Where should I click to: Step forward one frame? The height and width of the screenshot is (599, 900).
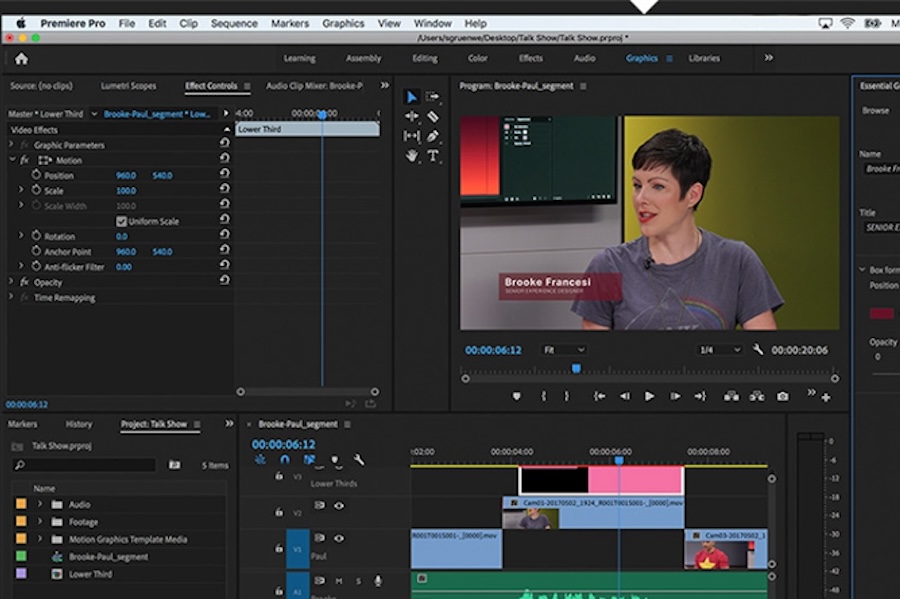point(675,396)
